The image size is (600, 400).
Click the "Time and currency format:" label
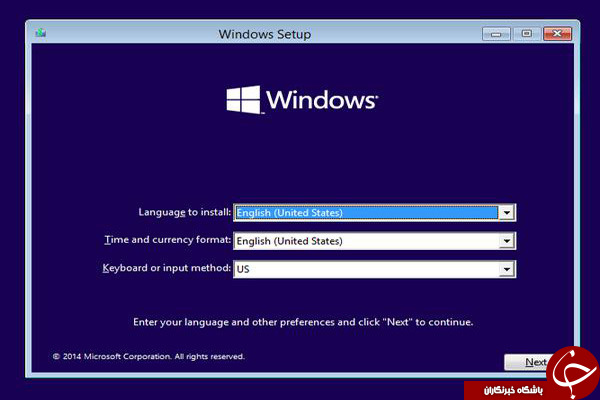[168, 240]
